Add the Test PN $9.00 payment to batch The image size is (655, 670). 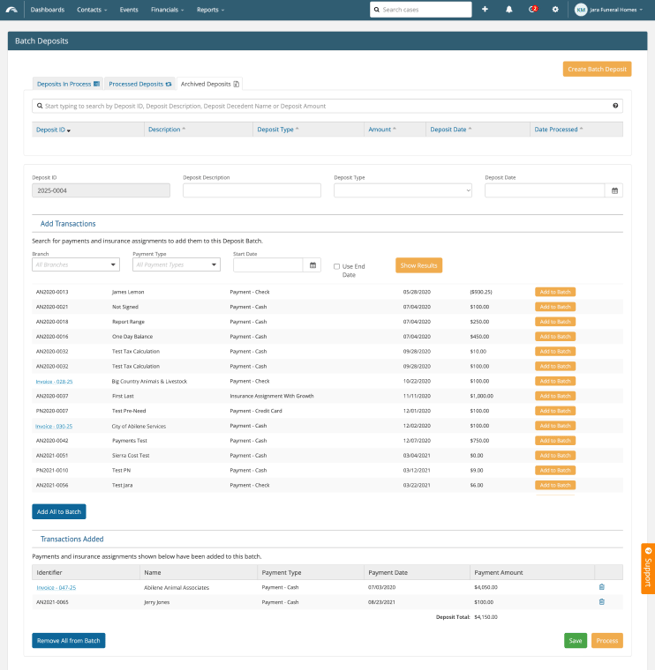click(x=555, y=470)
